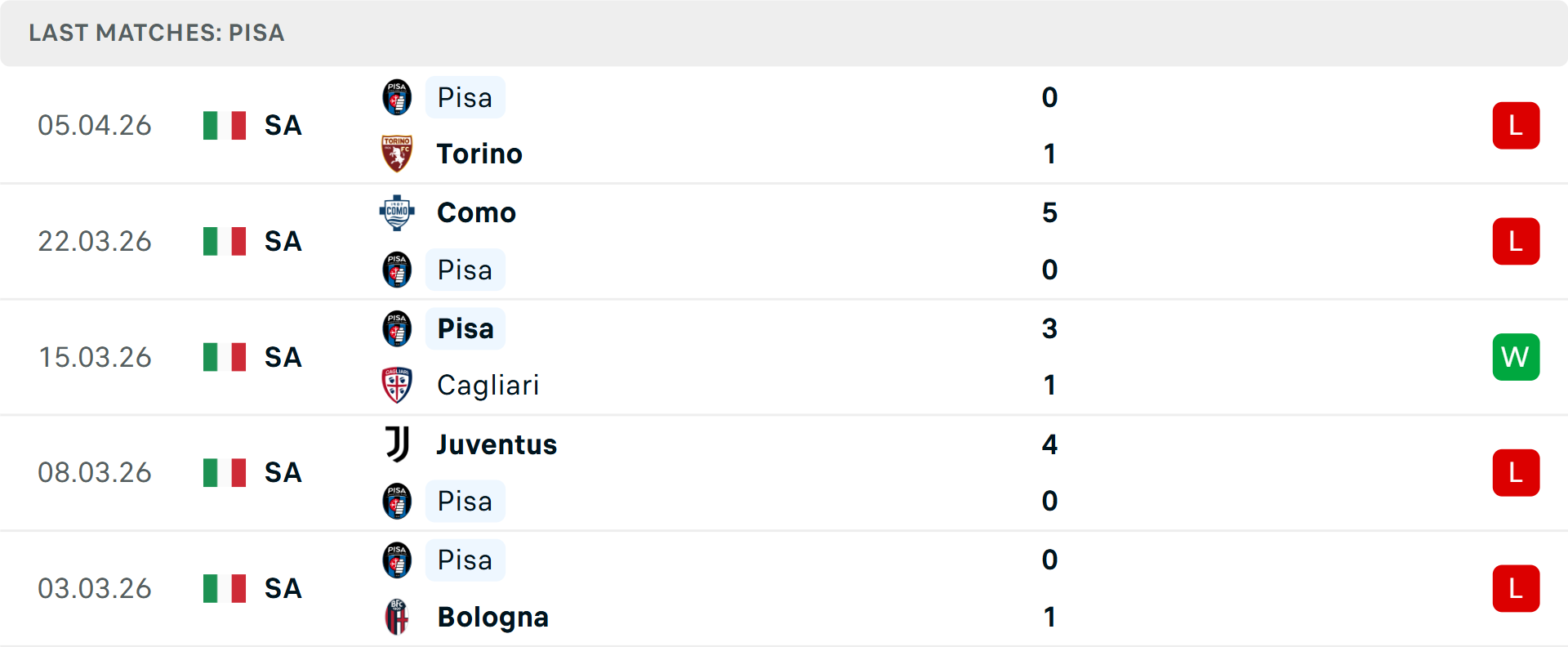This screenshot has width=1568, height=647.
Task: Click the Italy flag beside 05.04.26
Action: [x=225, y=125]
